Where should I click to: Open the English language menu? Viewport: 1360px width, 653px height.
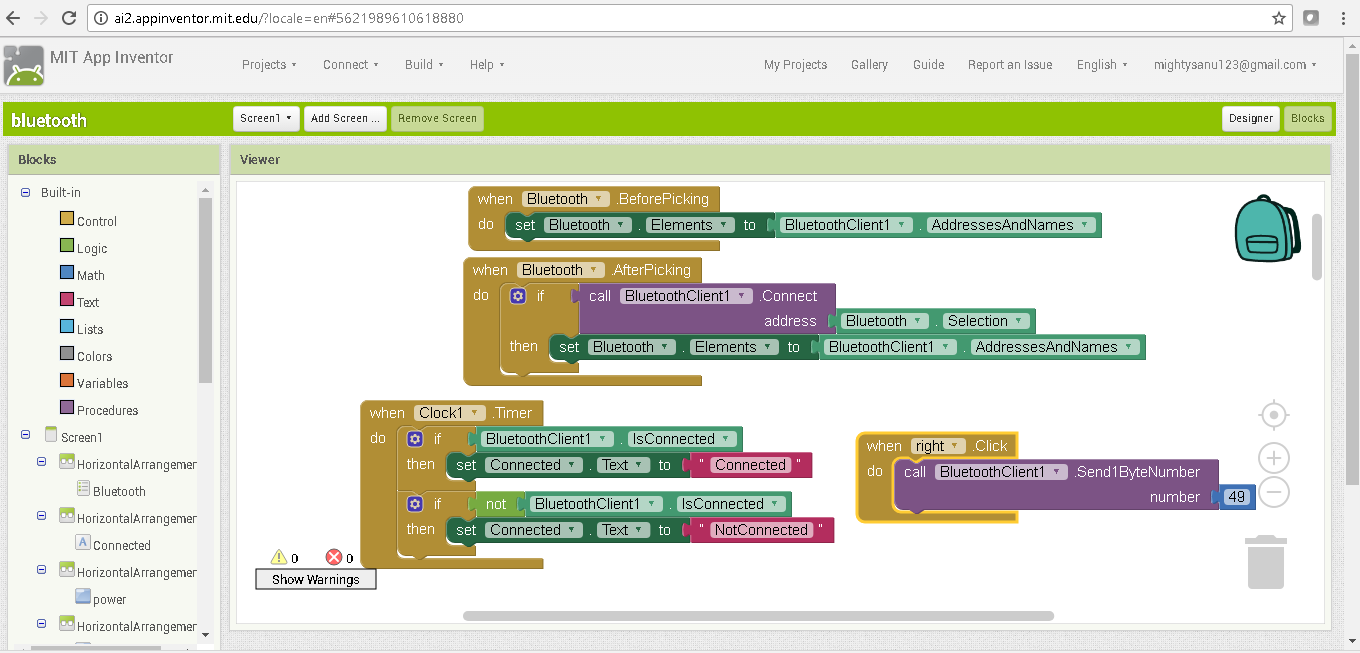1102,65
